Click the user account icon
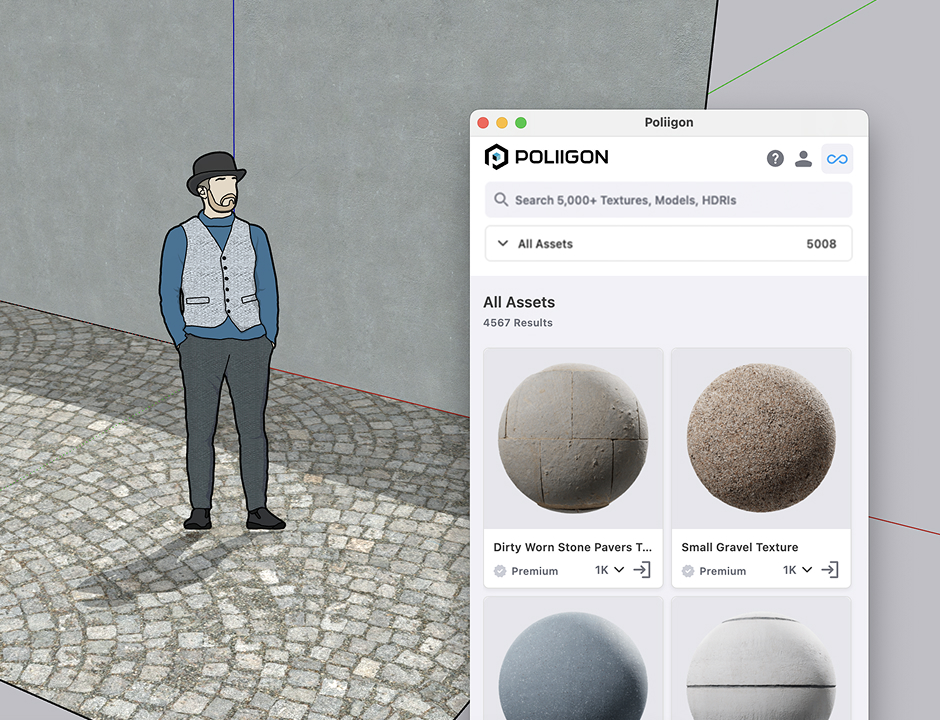This screenshot has height=720, width=940. 804,158
